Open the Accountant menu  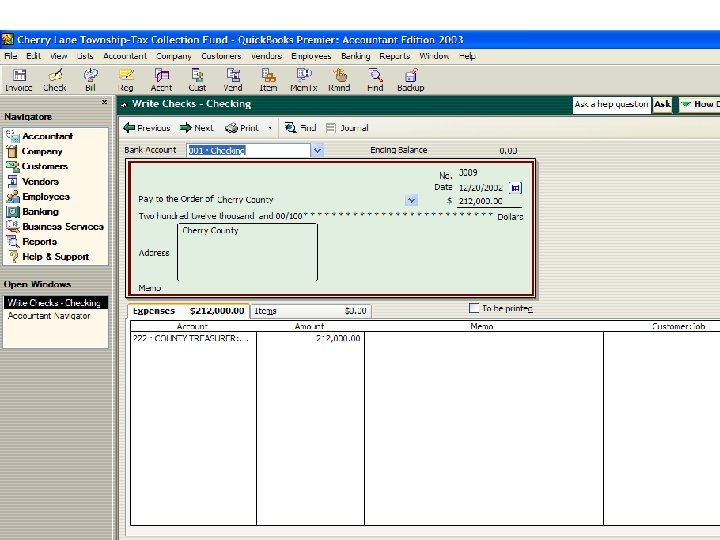125,56
